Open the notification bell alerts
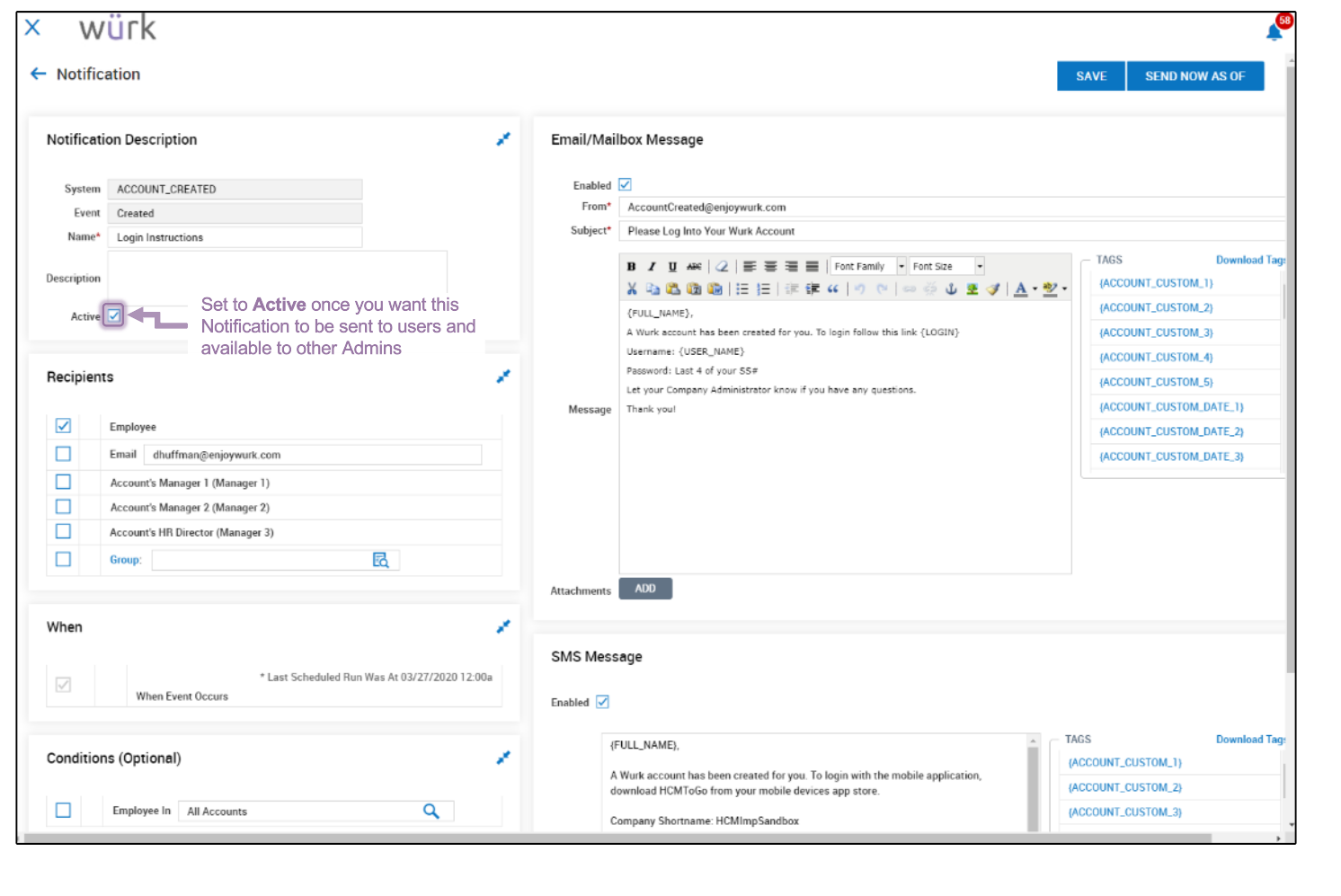This screenshot has height=896, width=1341. pos(1275,31)
